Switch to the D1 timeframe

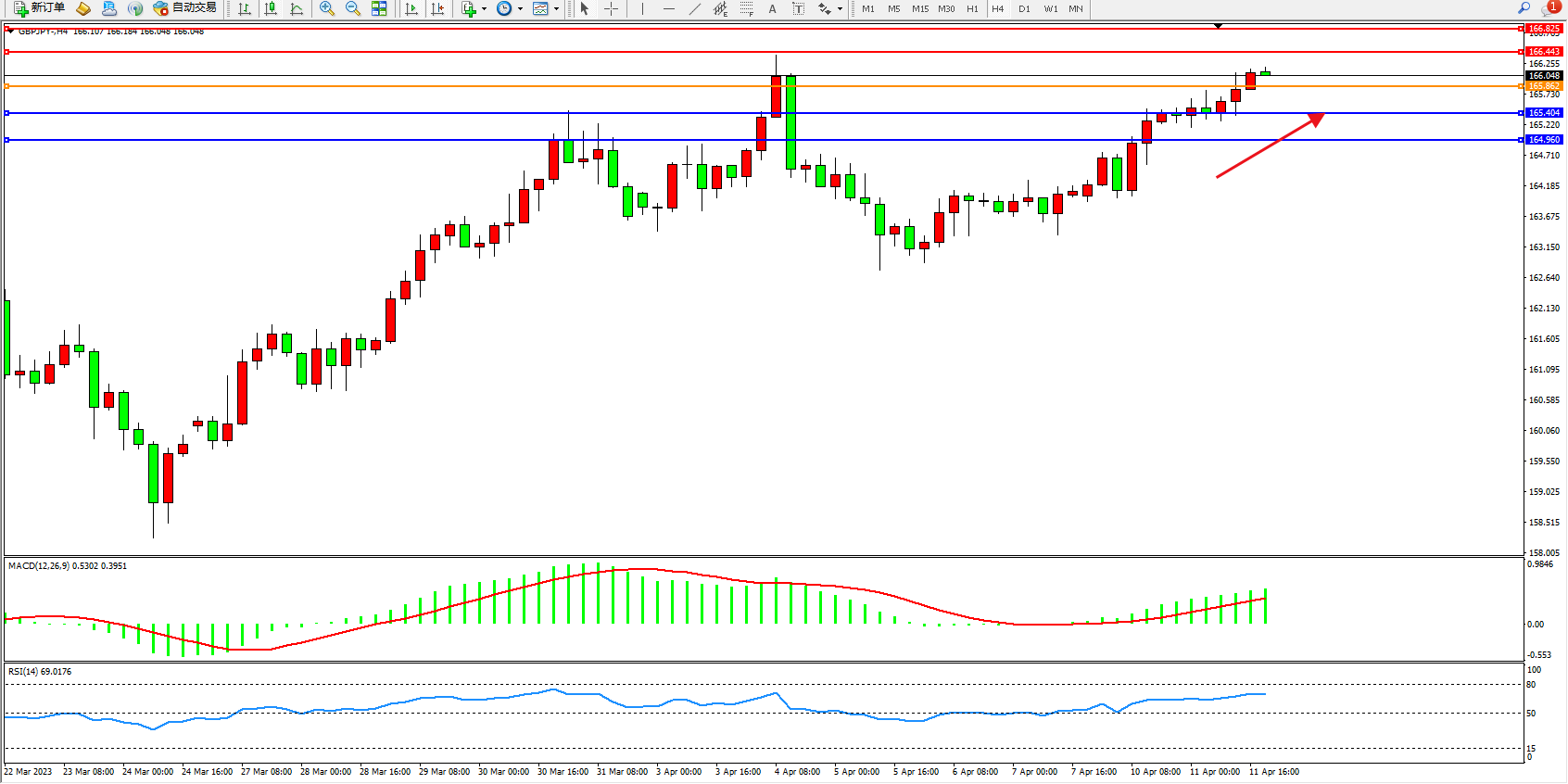[1024, 8]
